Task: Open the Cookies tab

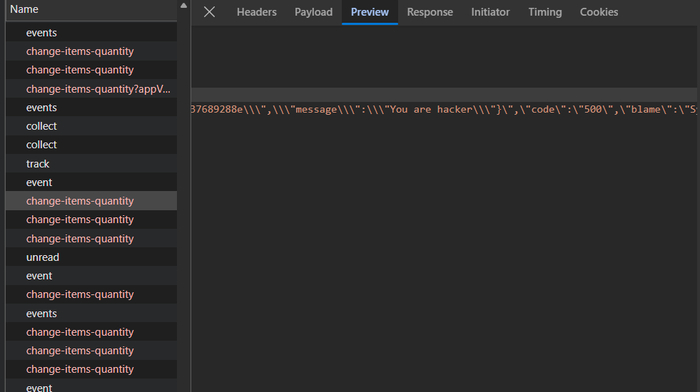Action: pos(599,12)
